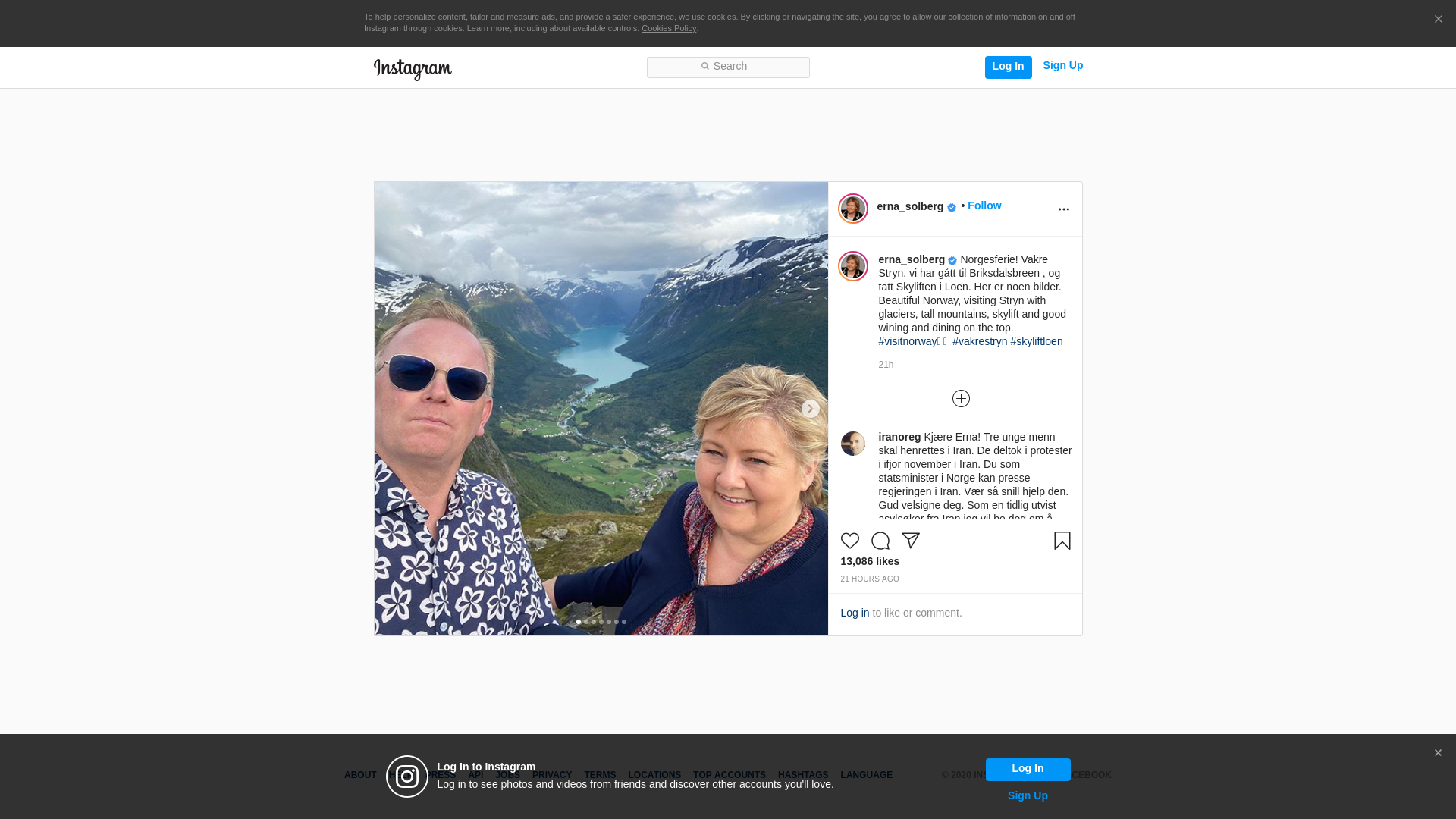Follow the erna_solberg account
1456x819 pixels.
click(x=984, y=206)
